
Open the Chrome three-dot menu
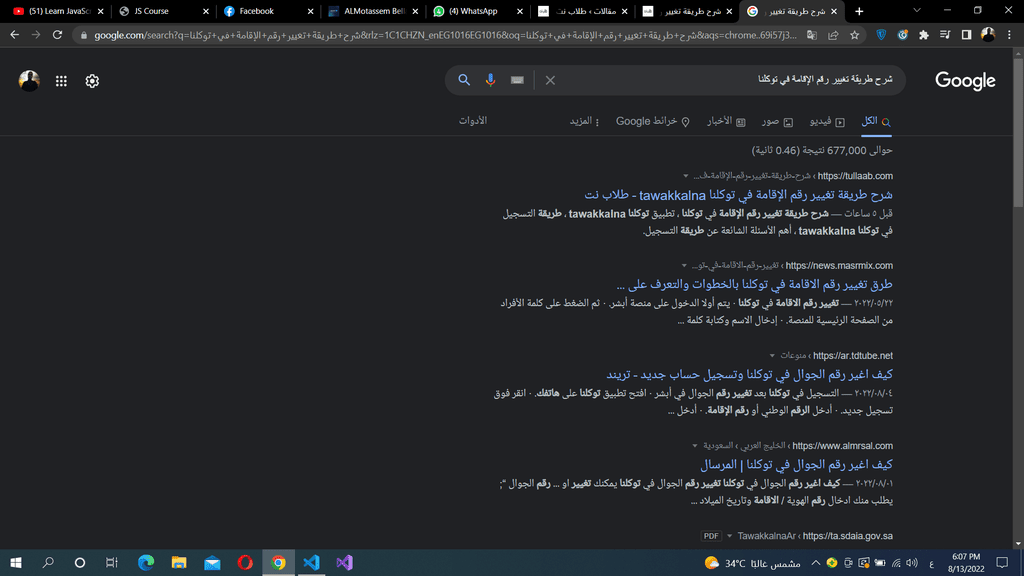[1010, 35]
